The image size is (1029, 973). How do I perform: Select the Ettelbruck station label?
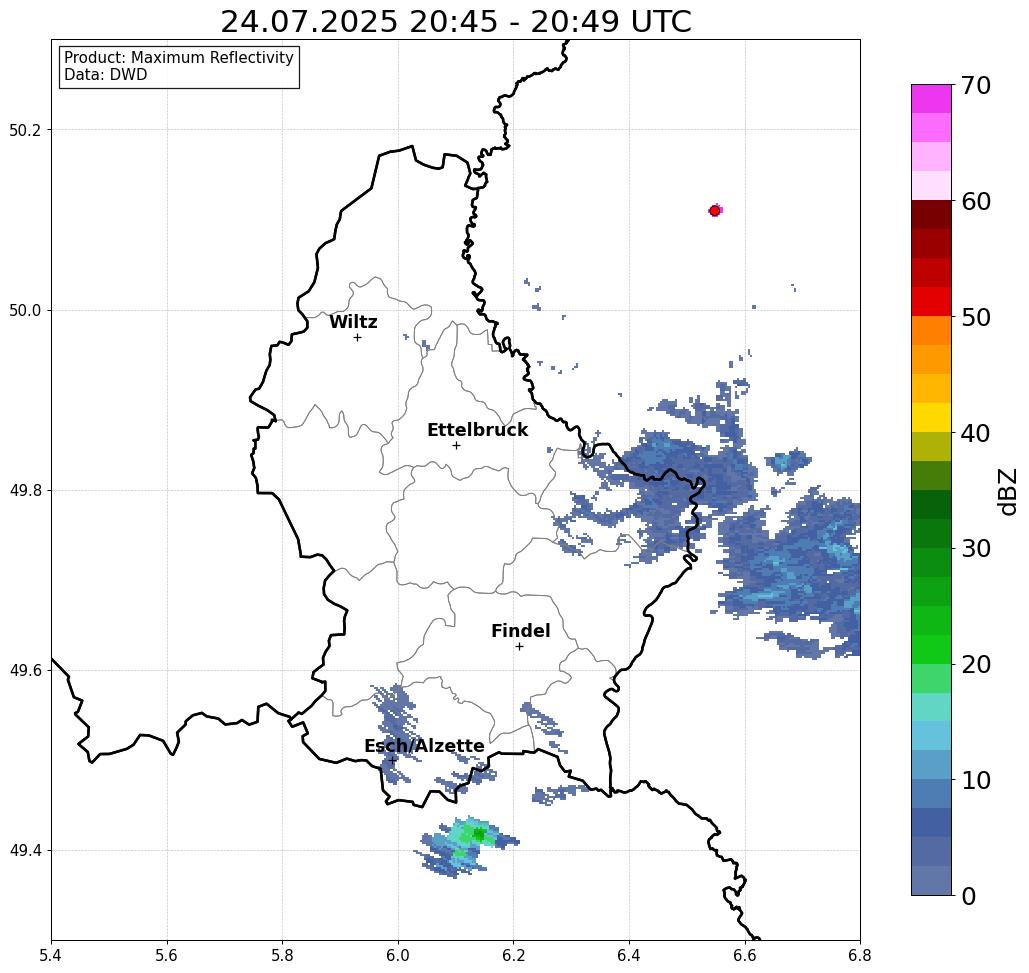[478, 430]
